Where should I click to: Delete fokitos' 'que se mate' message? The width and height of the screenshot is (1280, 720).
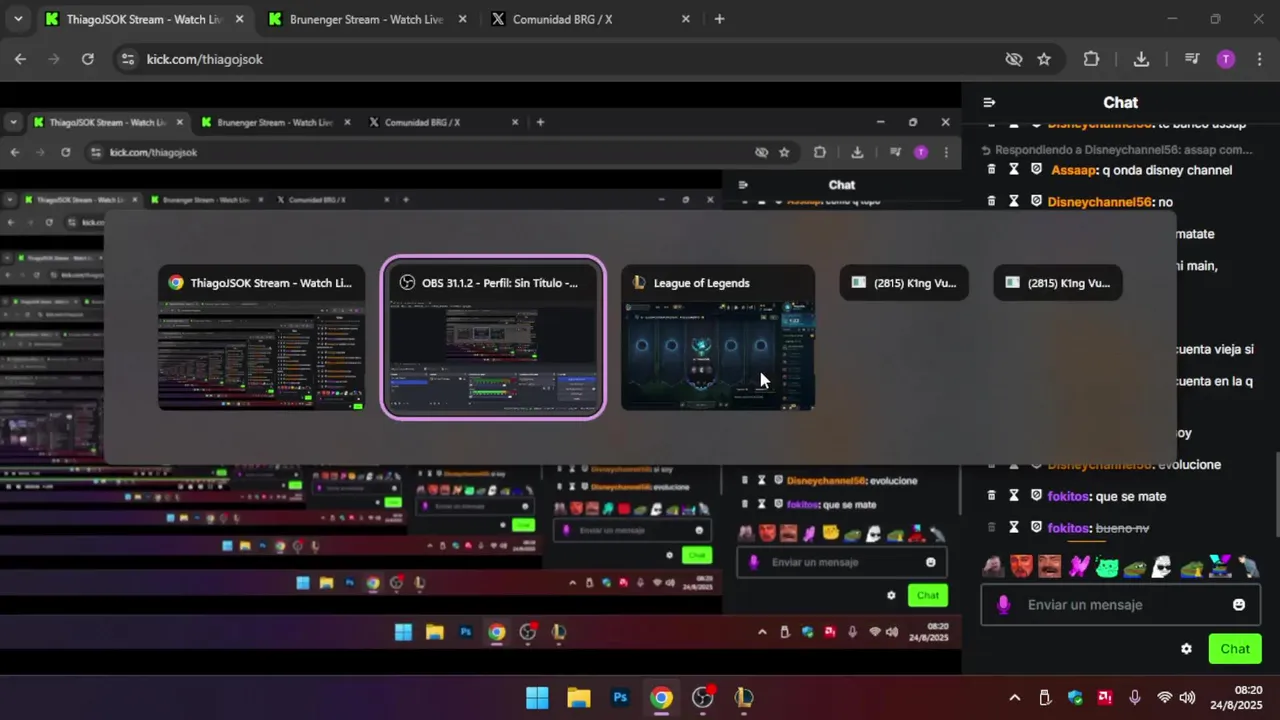tap(991, 496)
